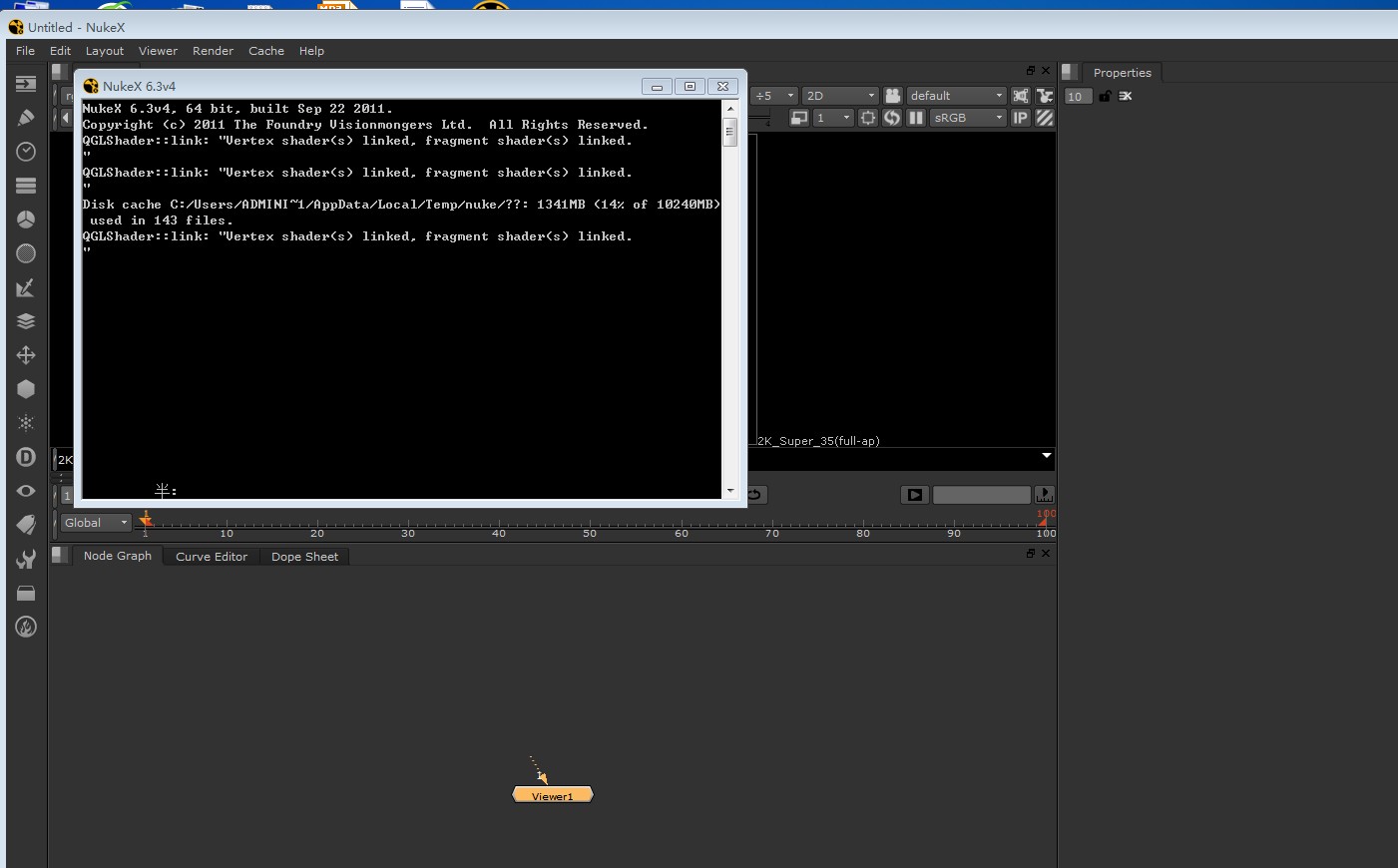Toggle the viewer pause updates button

tap(915, 118)
